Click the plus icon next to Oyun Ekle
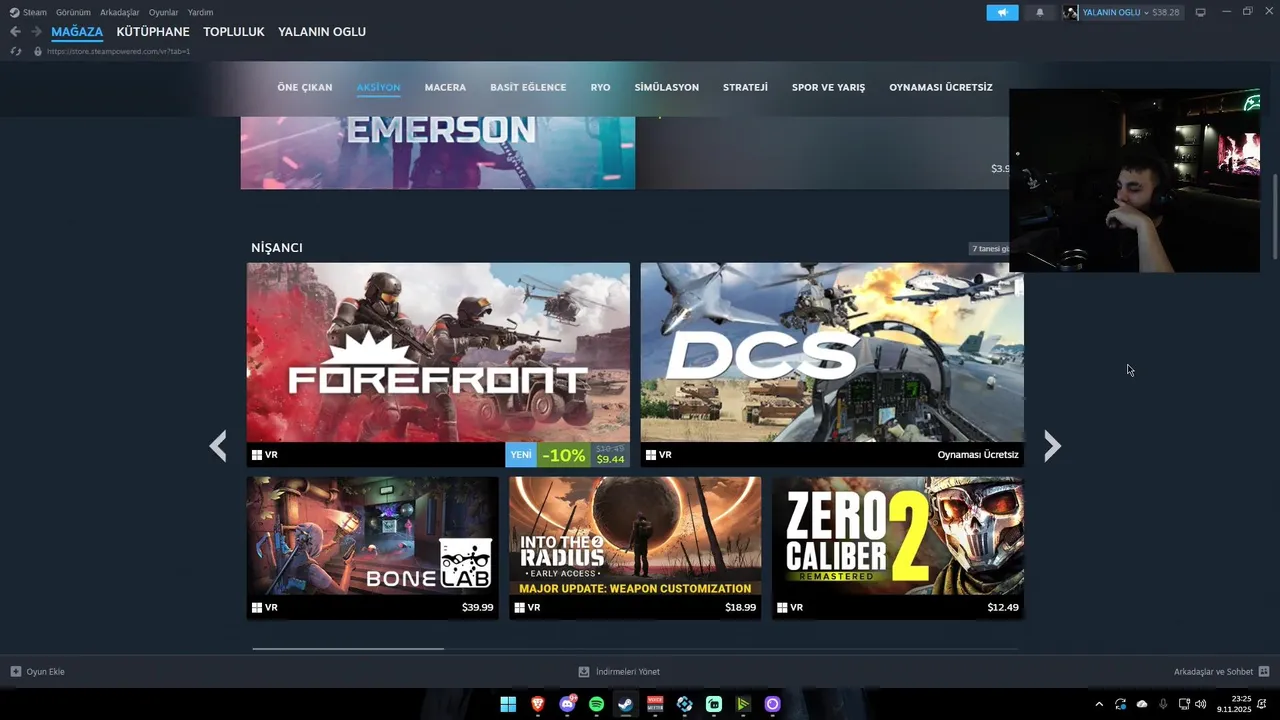This screenshot has width=1280, height=720. [15, 672]
